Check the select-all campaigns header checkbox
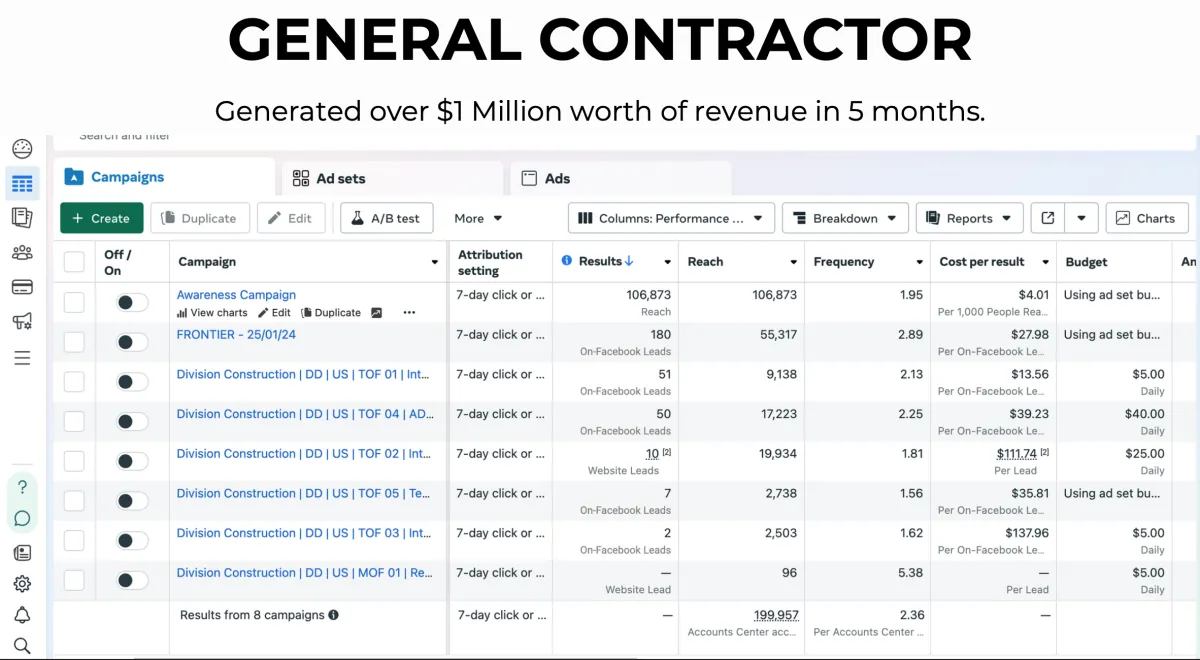 click(74, 262)
